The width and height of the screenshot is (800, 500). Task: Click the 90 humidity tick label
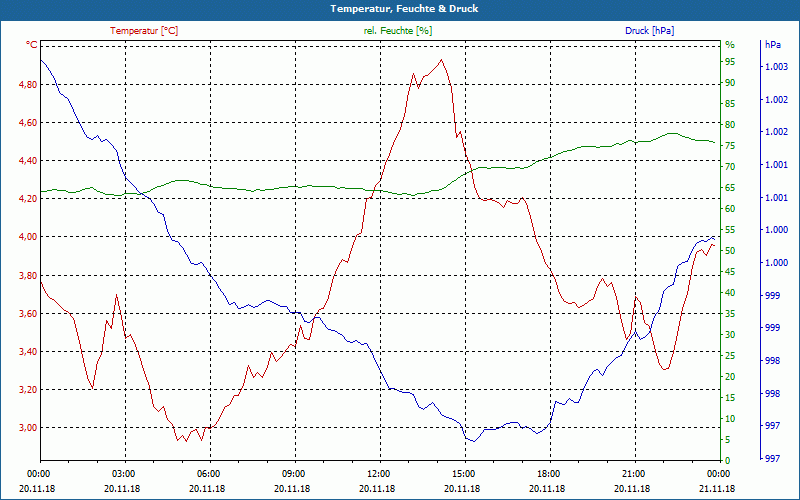[730, 83]
